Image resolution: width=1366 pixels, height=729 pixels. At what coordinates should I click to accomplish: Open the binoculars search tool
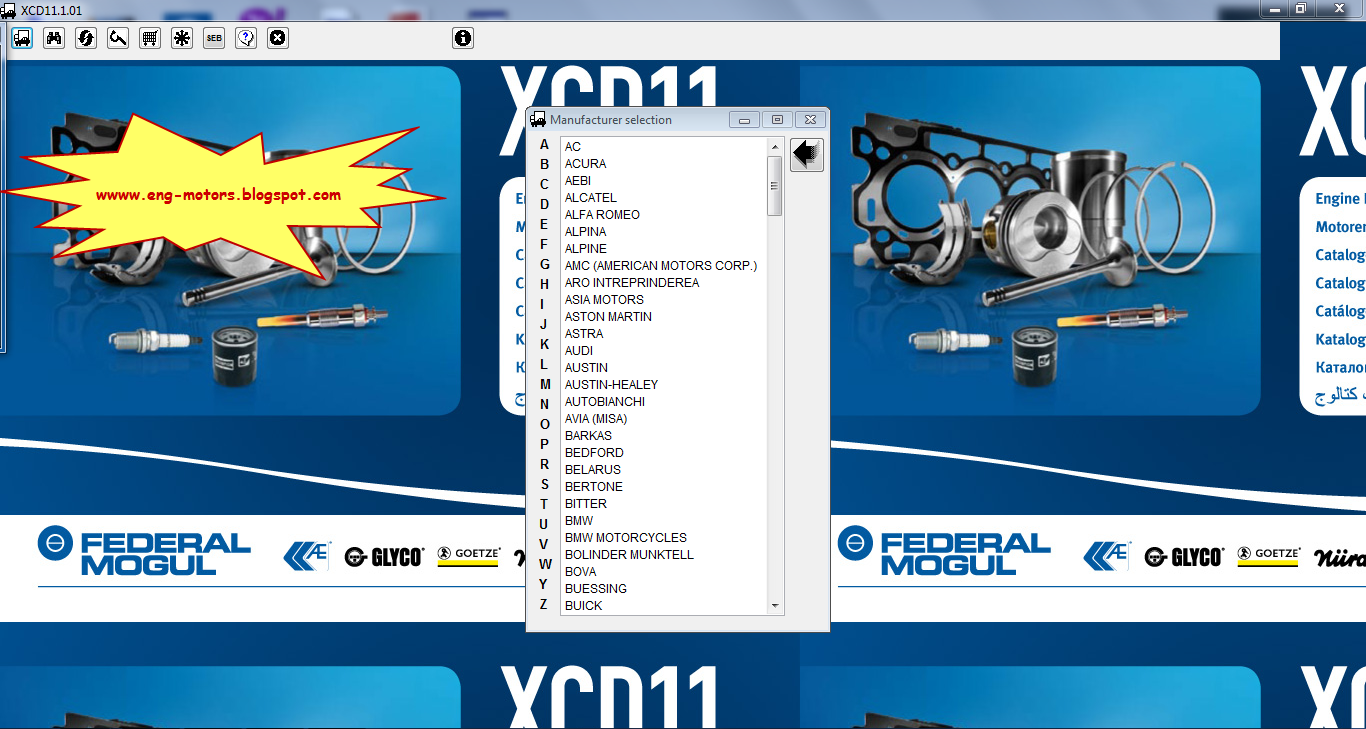tap(53, 38)
